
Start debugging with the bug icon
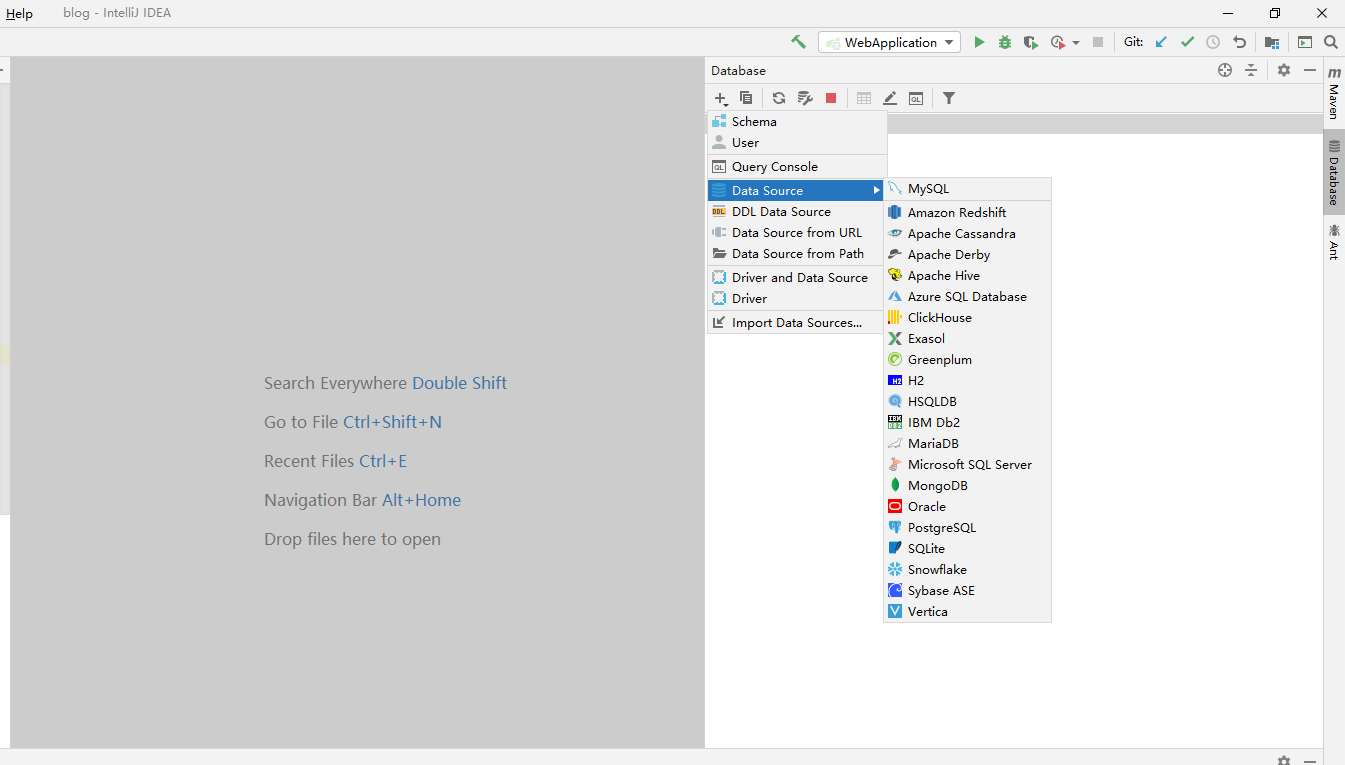click(x=1005, y=42)
